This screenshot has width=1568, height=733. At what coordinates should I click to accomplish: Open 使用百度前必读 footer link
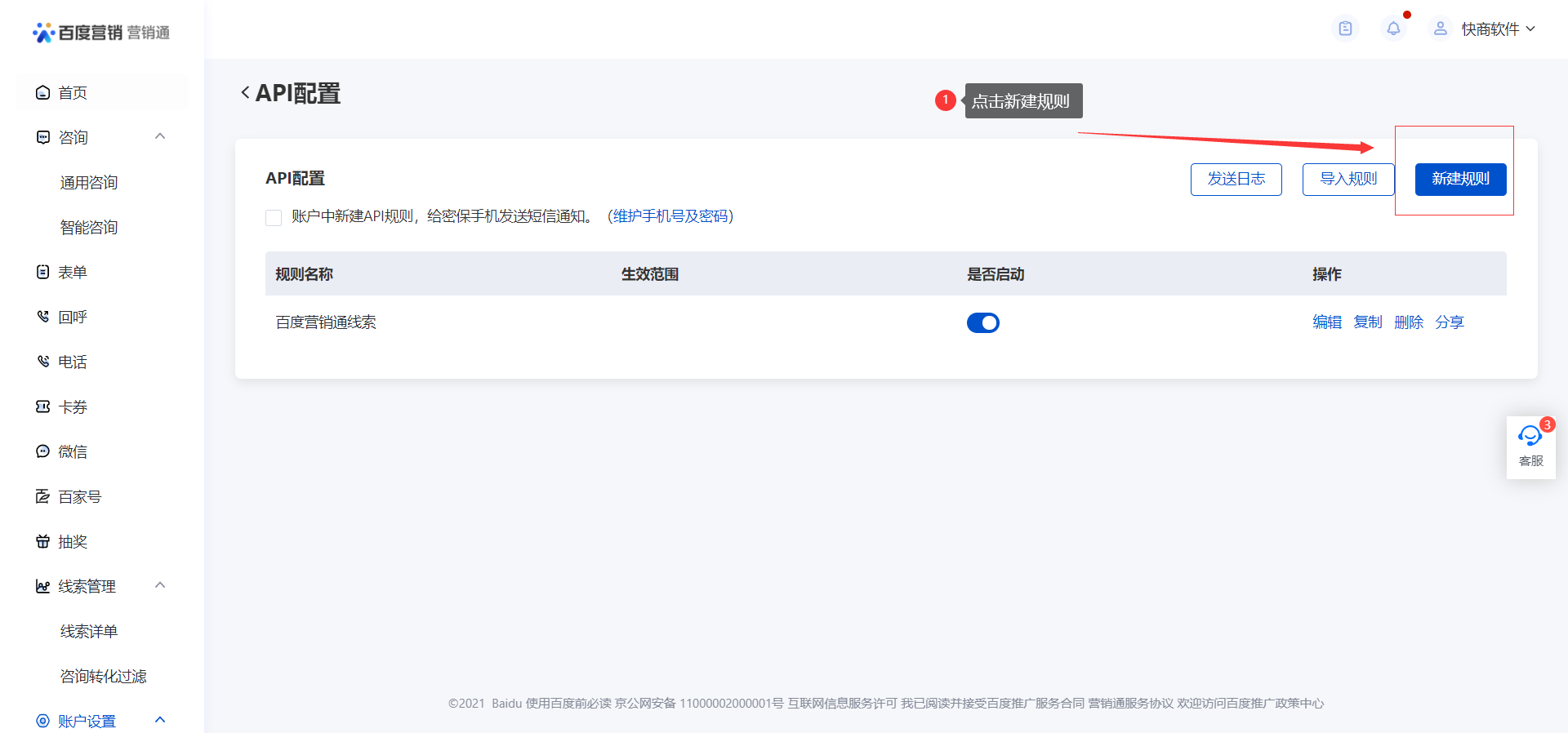click(568, 704)
